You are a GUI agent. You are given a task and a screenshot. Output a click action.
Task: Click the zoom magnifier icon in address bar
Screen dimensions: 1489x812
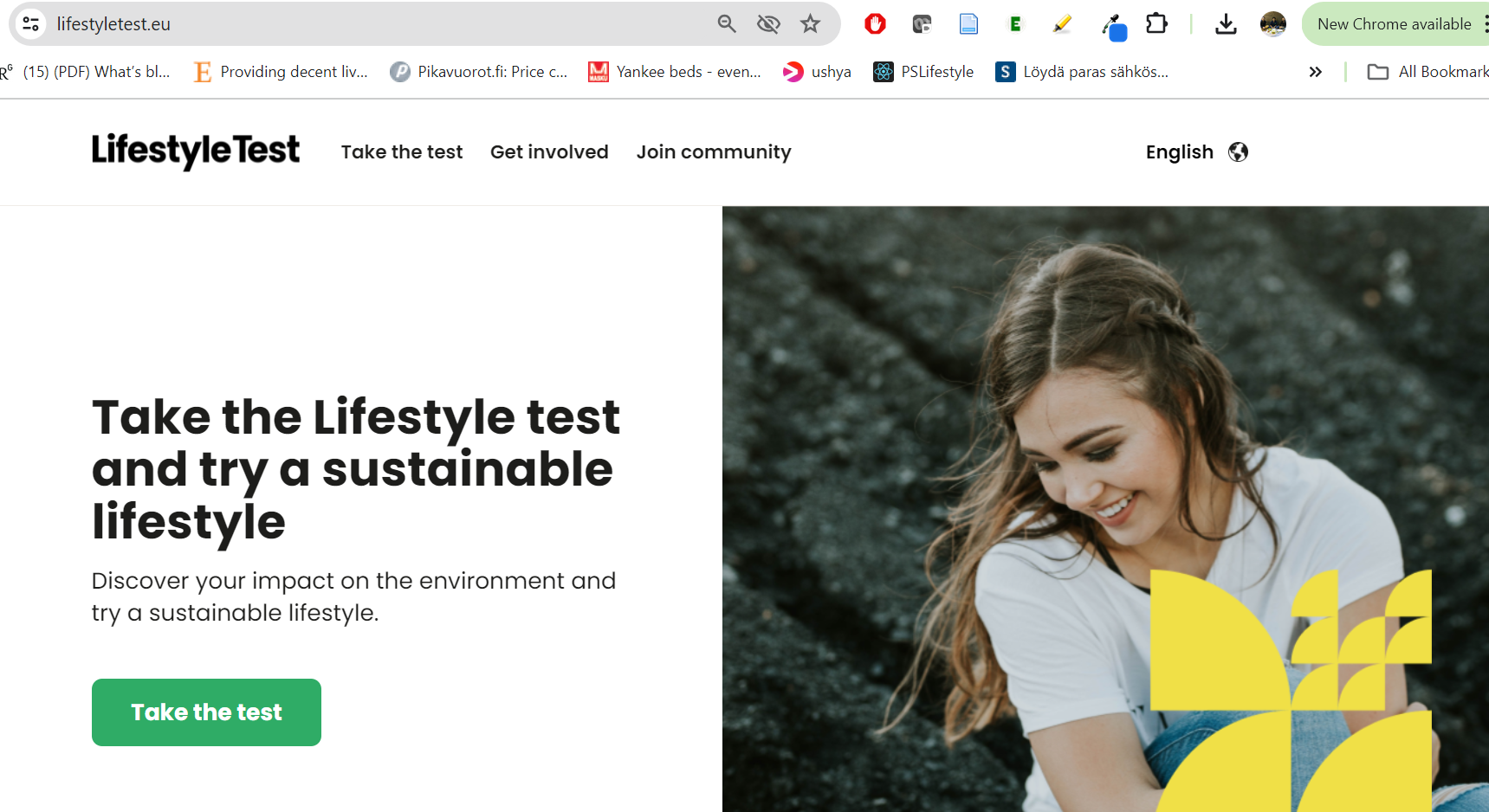click(727, 24)
